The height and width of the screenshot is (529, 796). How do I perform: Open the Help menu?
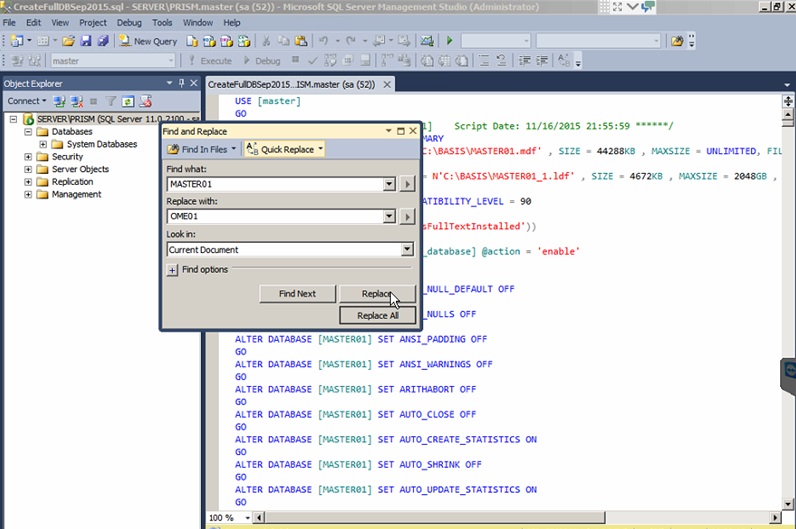231,23
